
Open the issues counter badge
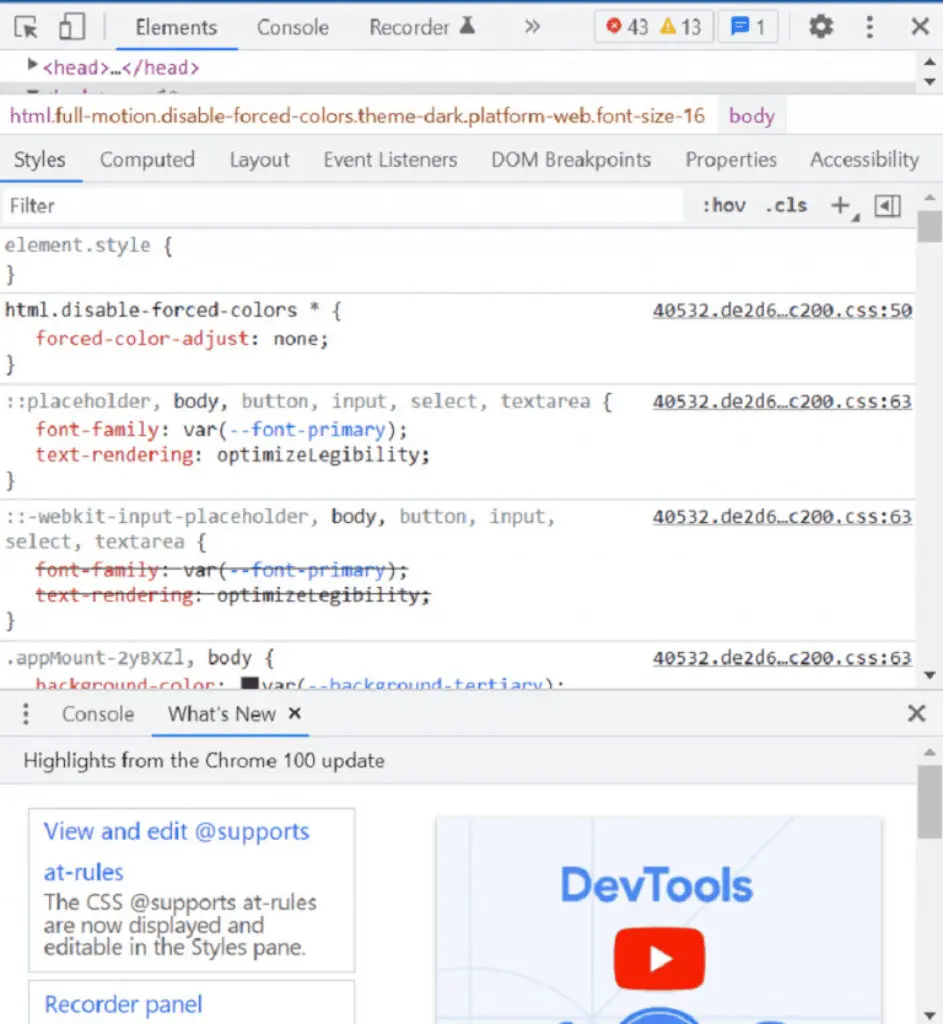pos(748,27)
